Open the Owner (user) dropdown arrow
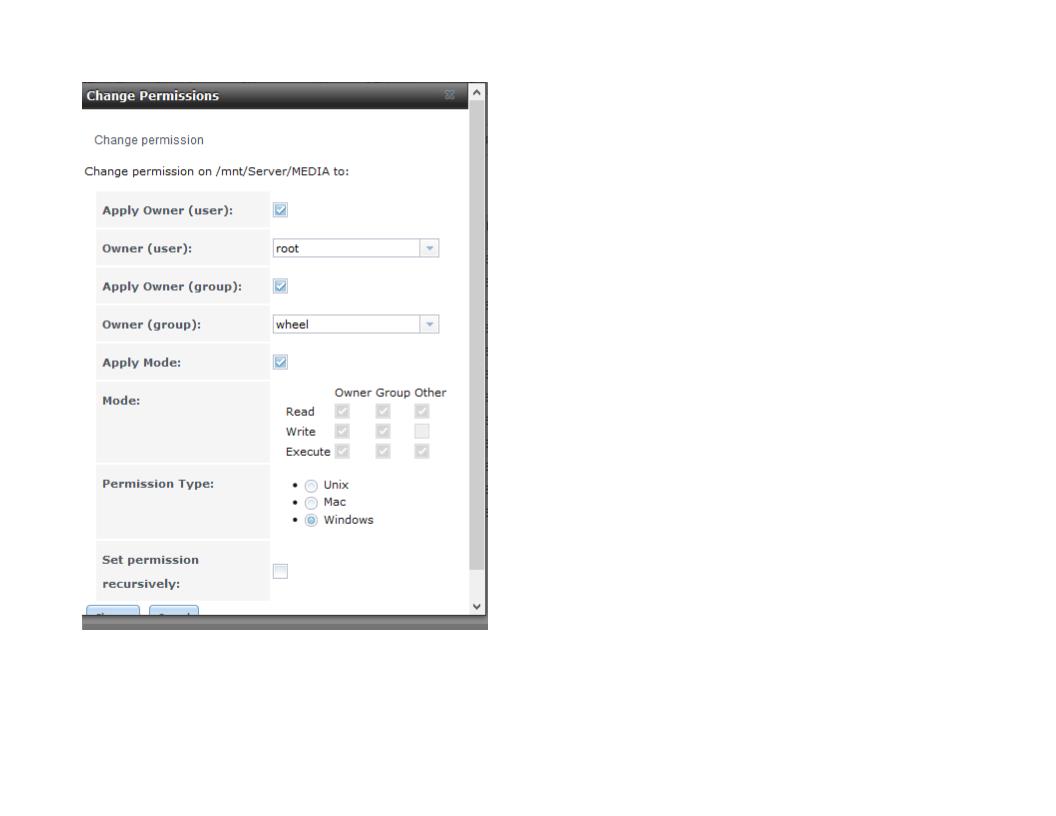1056x816 pixels. (429, 248)
